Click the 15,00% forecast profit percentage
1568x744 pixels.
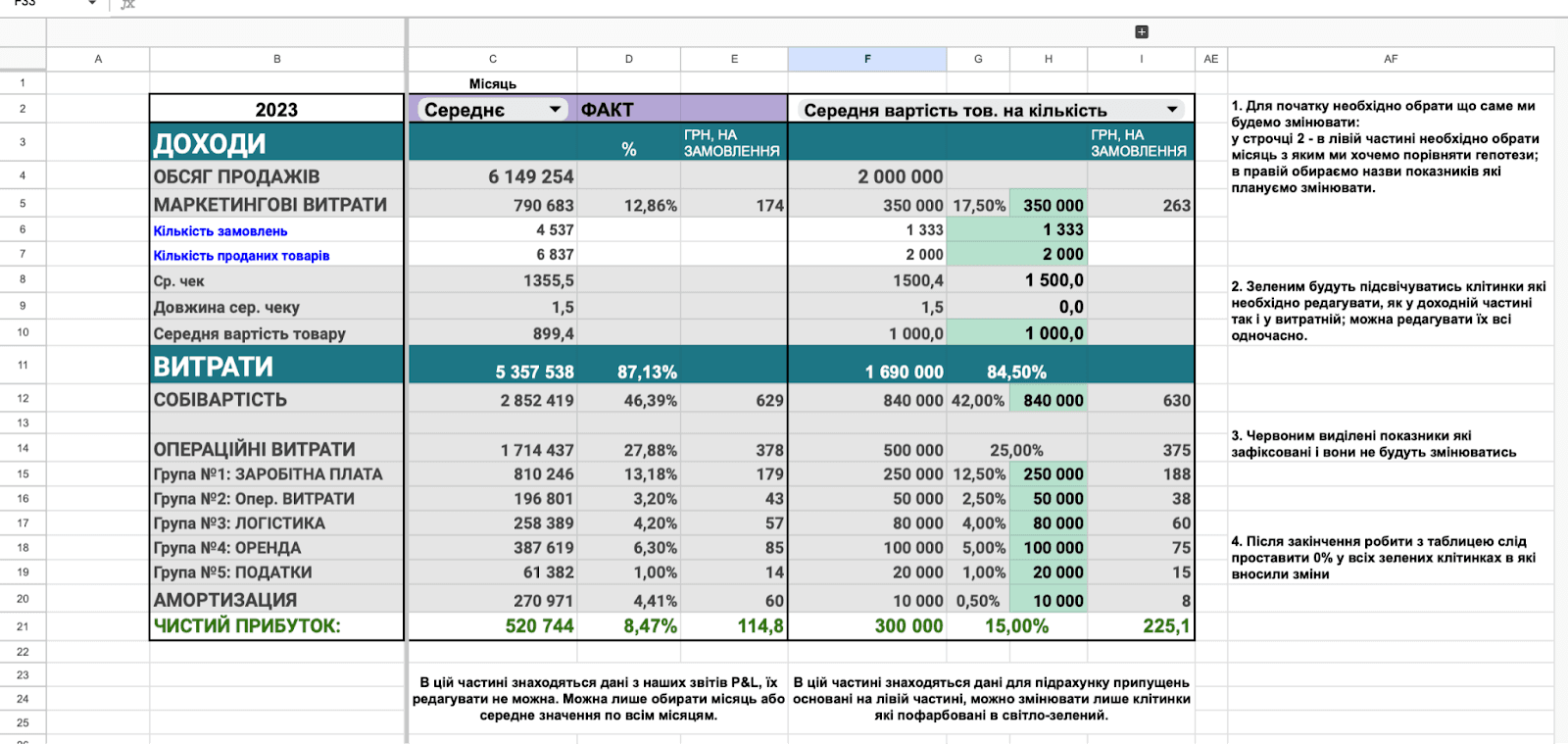pyautogui.click(x=1016, y=626)
